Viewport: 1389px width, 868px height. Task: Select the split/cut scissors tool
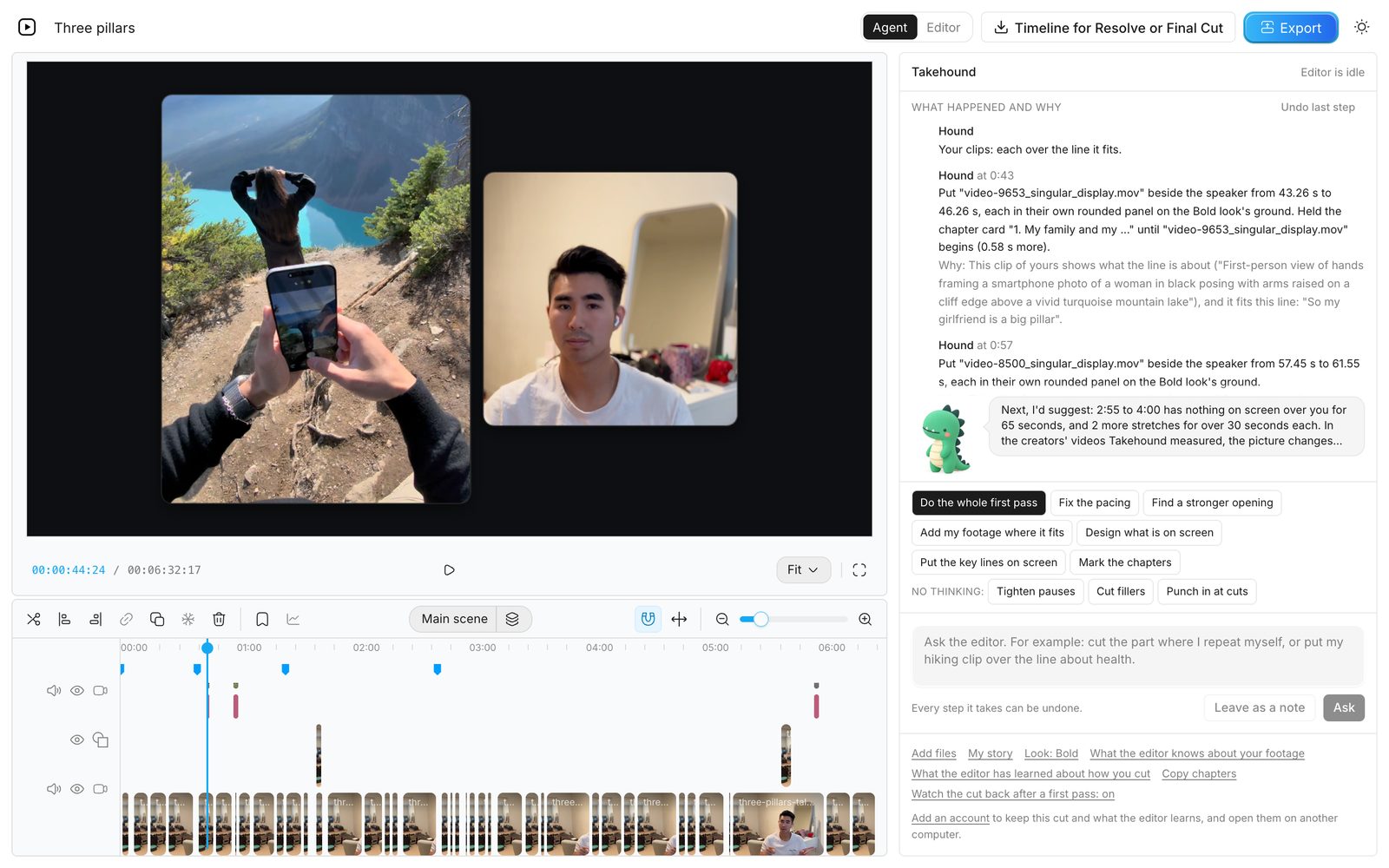34,619
